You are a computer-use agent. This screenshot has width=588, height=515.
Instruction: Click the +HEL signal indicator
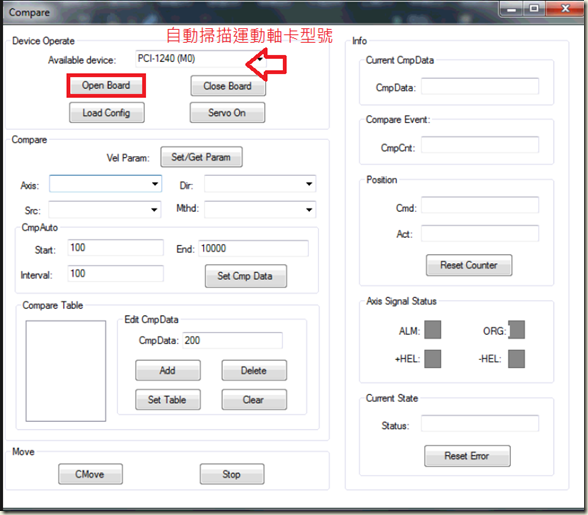(x=432, y=359)
